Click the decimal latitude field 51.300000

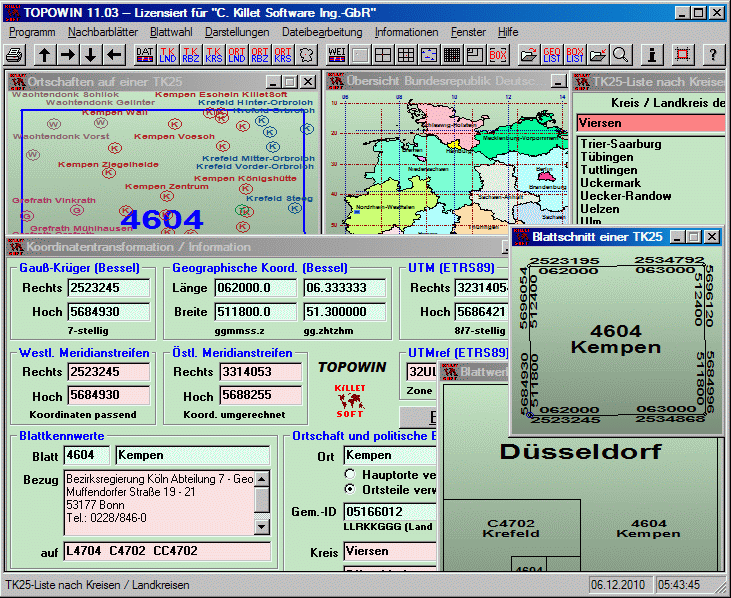pyautogui.click(x=345, y=311)
